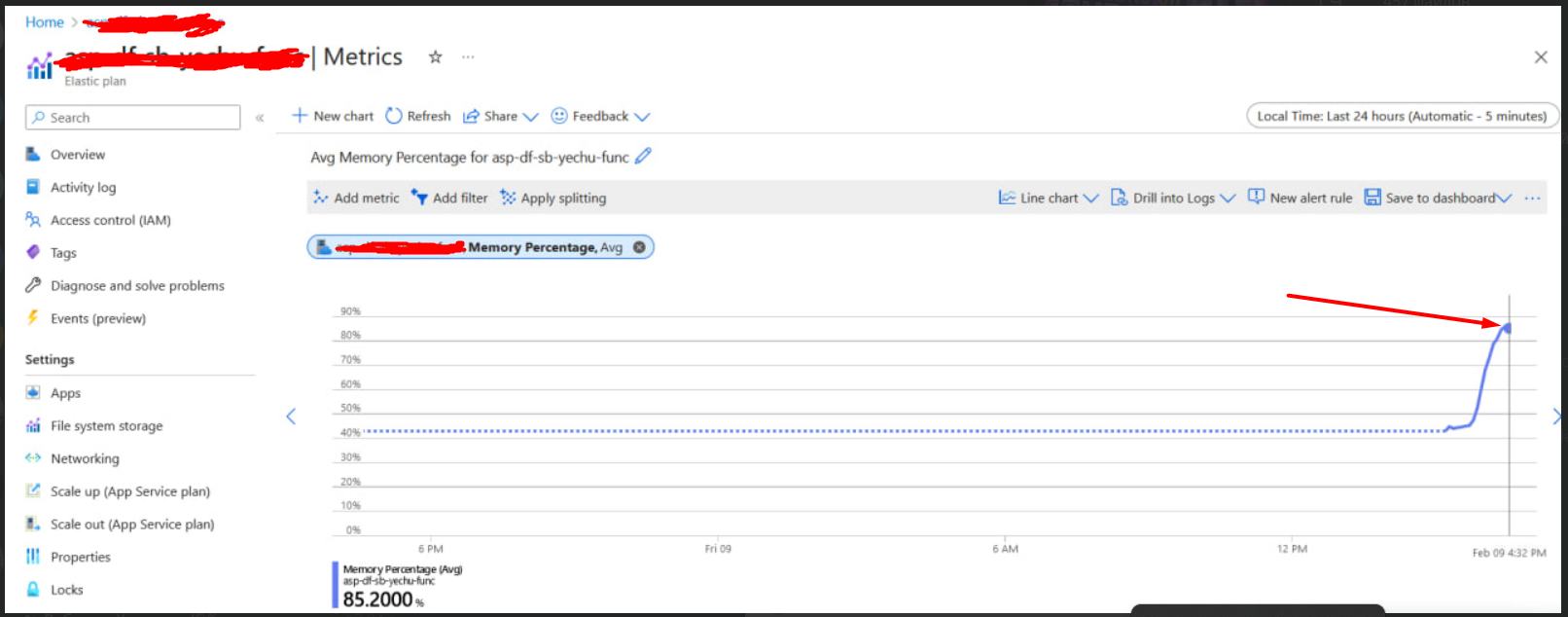The width and height of the screenshot is (1568, 617).
Task: Open the Properties page
Action: coord(81,558)
